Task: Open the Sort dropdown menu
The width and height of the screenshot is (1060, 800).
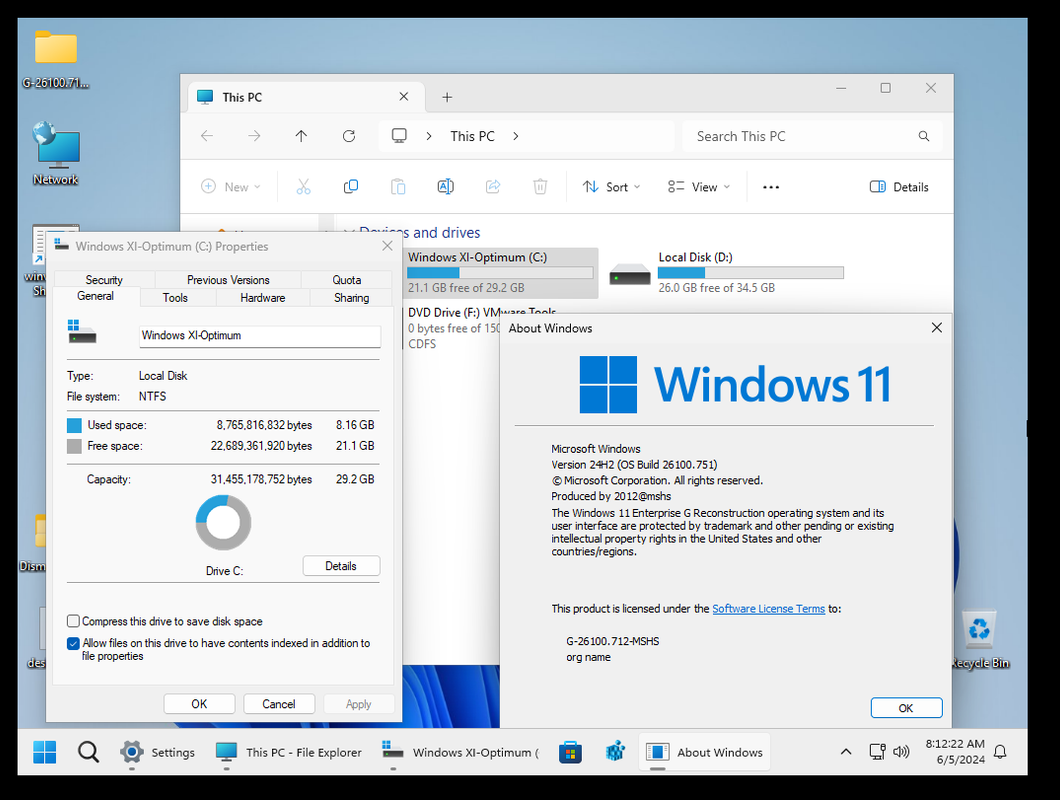Action: pos(612,187)
